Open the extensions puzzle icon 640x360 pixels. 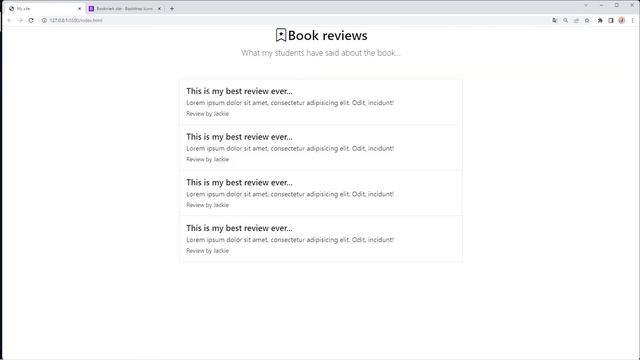coord(600,20)
